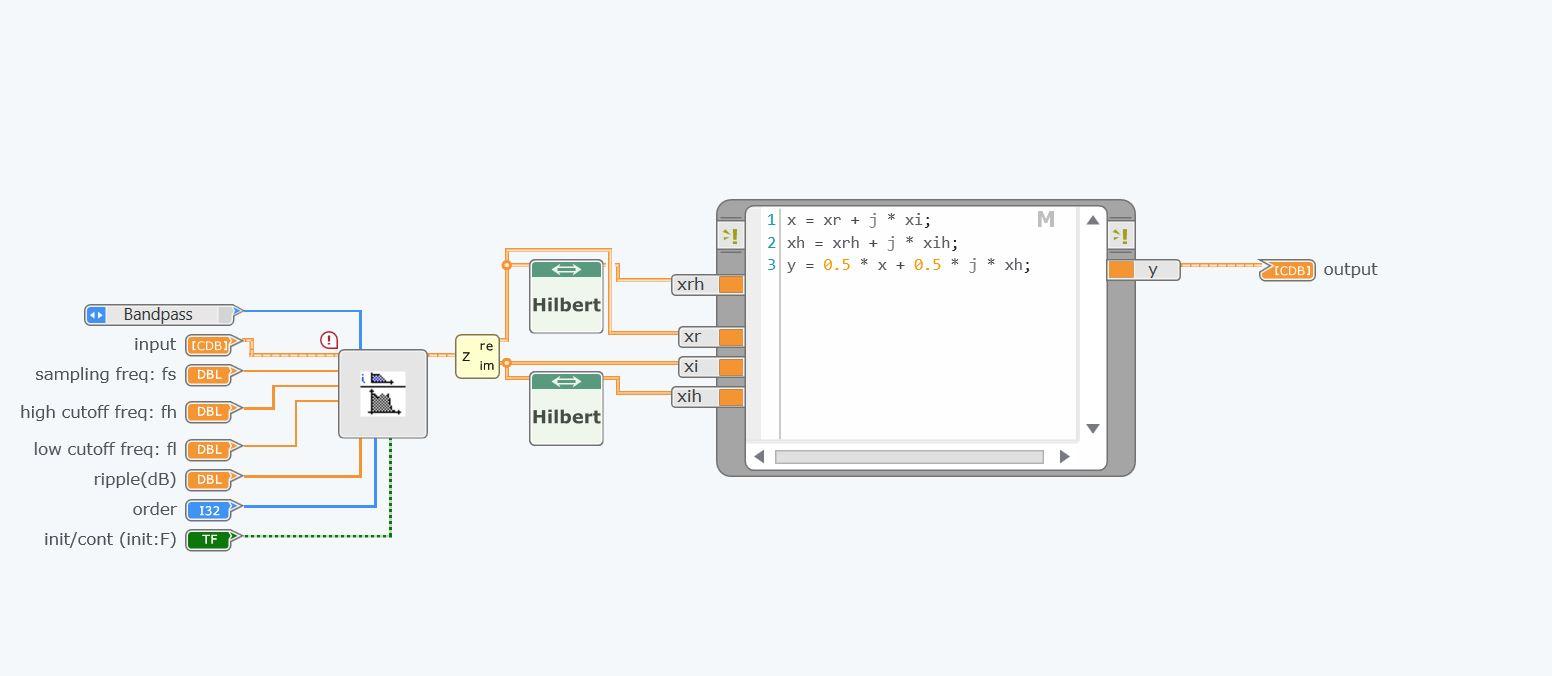Image resolution: width=1552 pixels, height=676 pixels.
Task: Click the 'input' label
Action: click(x=155, y=345)
